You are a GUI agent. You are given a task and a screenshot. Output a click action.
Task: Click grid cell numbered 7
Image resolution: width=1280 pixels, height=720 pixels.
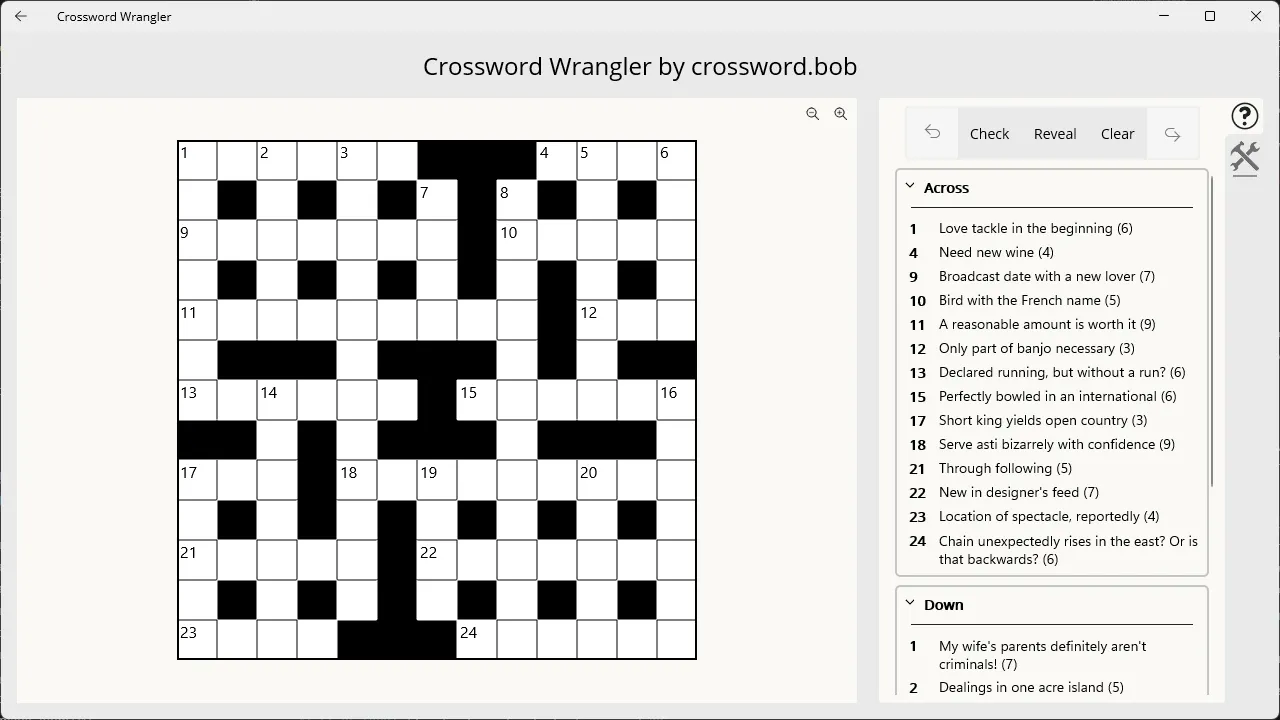point(437,201)
